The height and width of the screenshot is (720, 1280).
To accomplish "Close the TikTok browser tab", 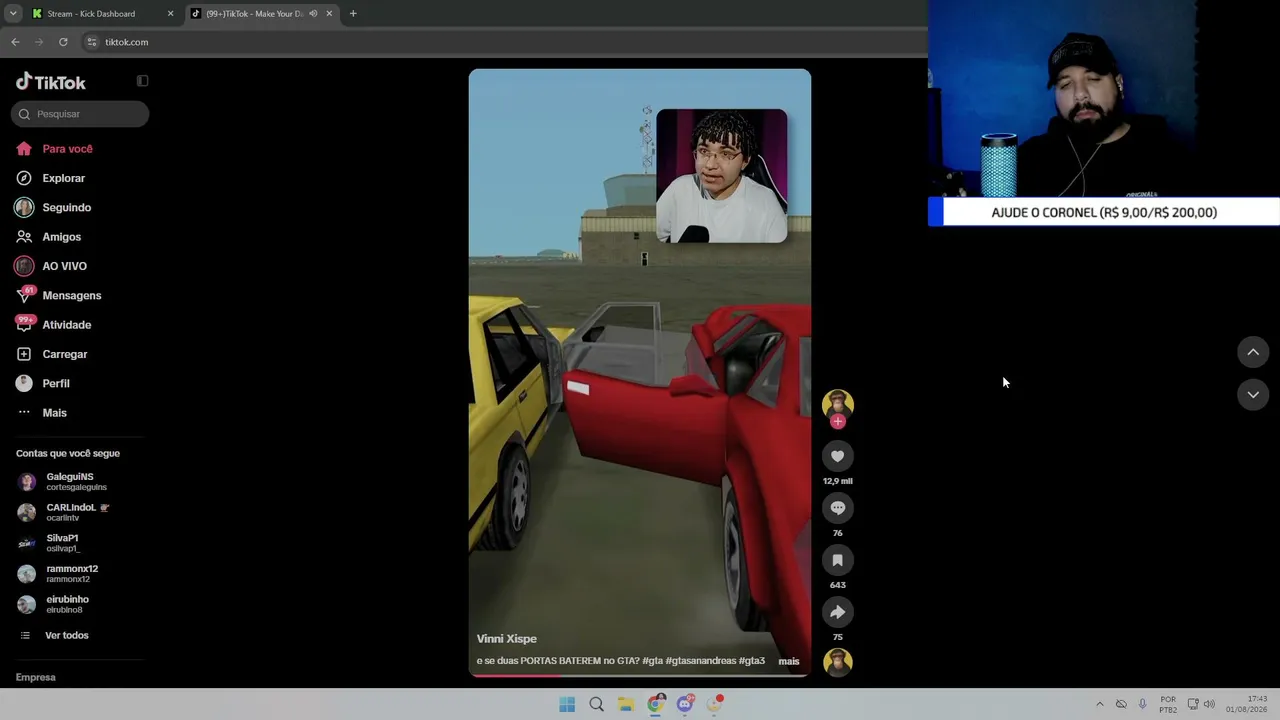I will pyautogui.click(x=329, y=14).
